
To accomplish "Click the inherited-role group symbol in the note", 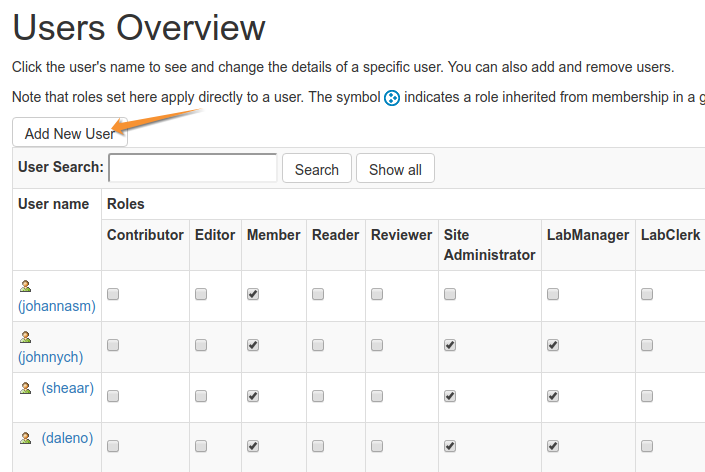I will [392, 98].
